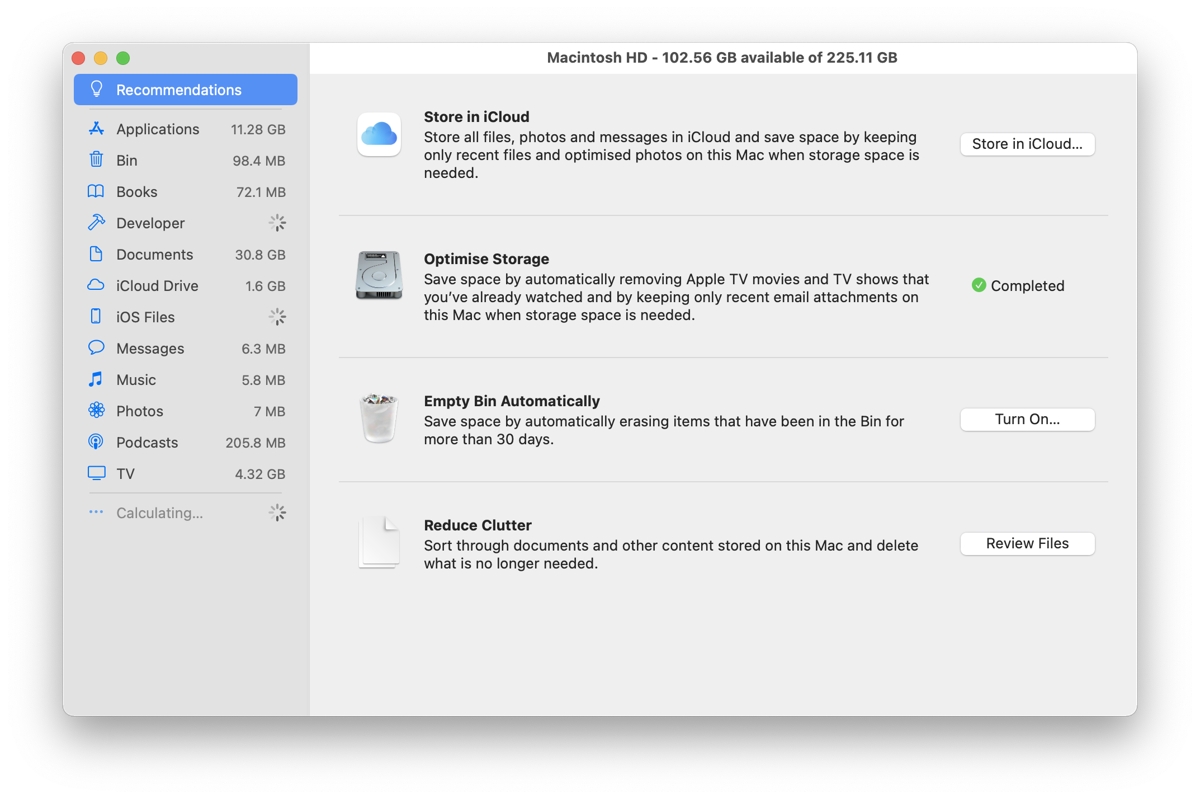Select the Applications category label
The height and width of the screenshot is (799, 1200).
pyautogui.click(x=157, y=129)
